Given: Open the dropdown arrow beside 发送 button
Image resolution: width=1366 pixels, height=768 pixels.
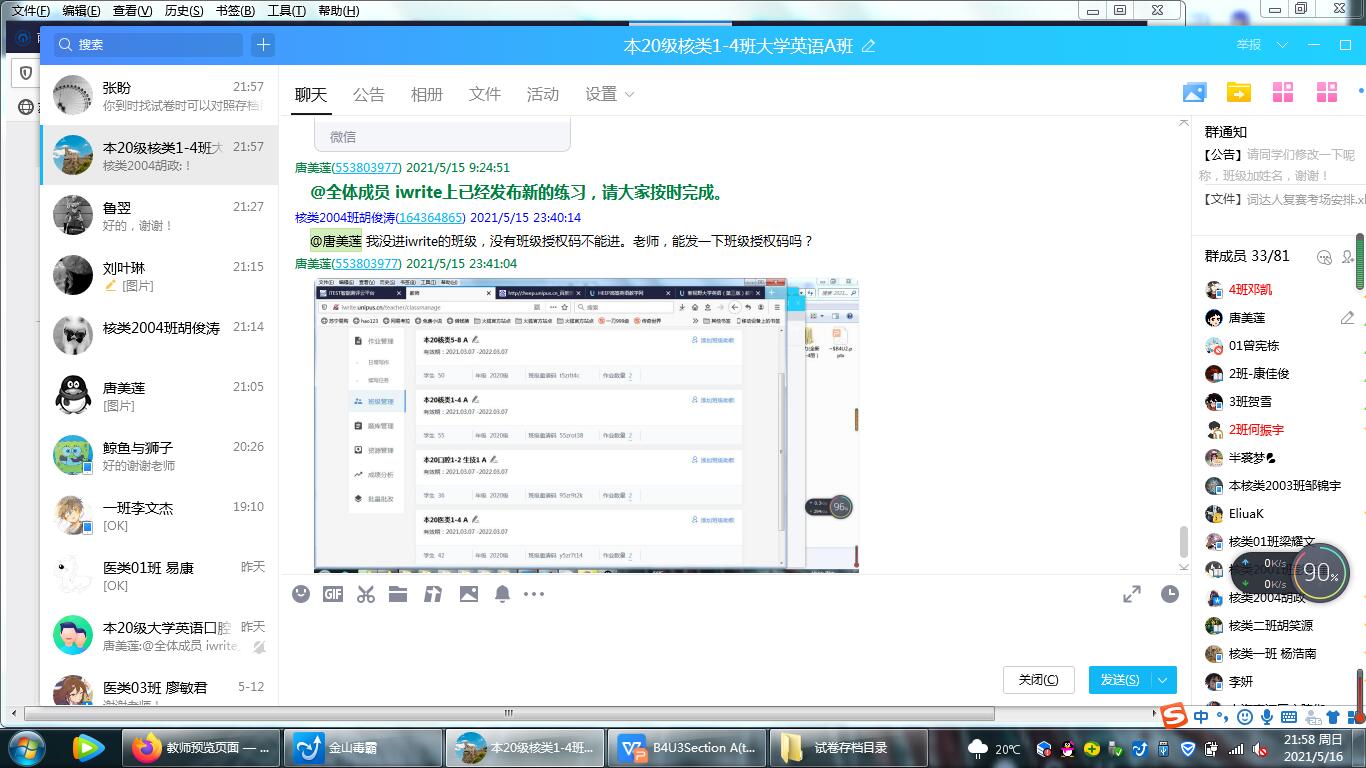Looking at the screenshot, I should [x=1163, y=680].
